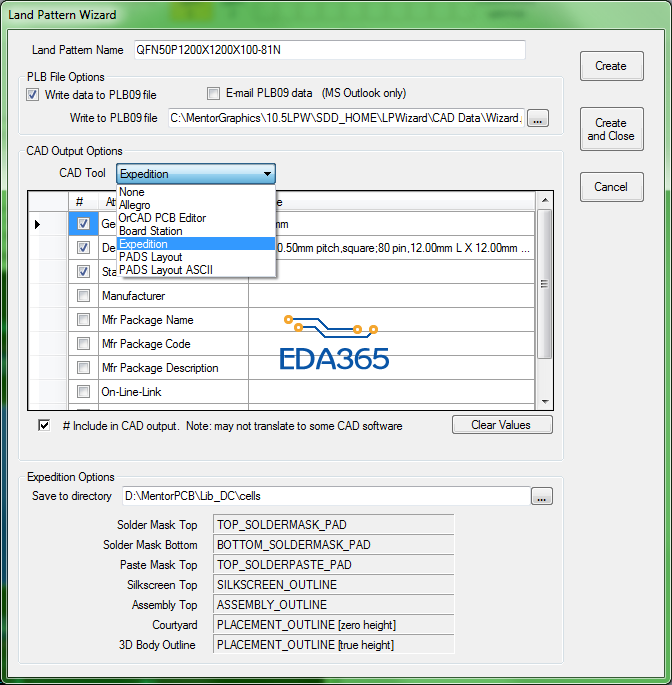This screenshot has width=672, height=685.
Task: Click the Assembly Top field
Action: coord(334,605)
